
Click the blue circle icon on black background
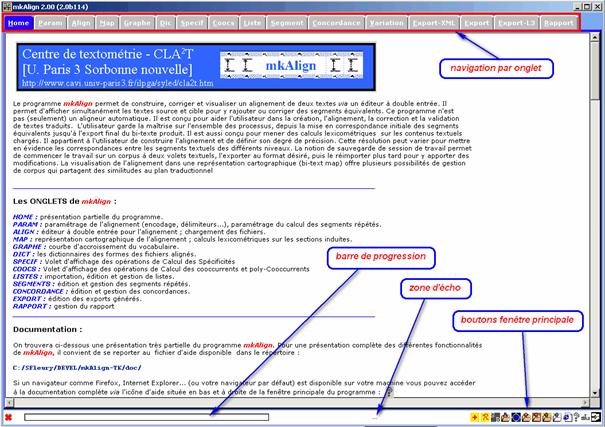[516, 417]
